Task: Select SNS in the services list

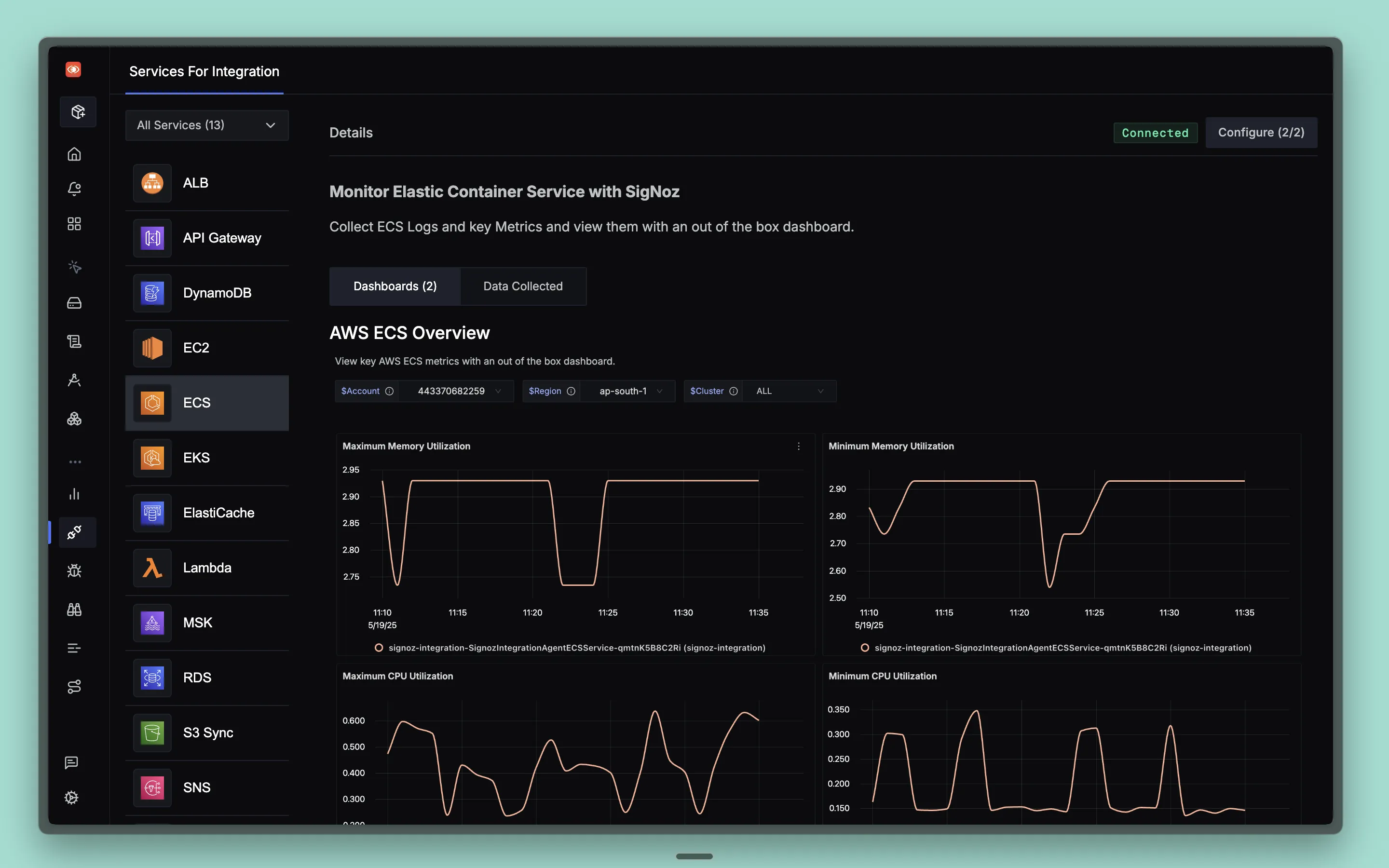Action: click(x=206, y=788)
